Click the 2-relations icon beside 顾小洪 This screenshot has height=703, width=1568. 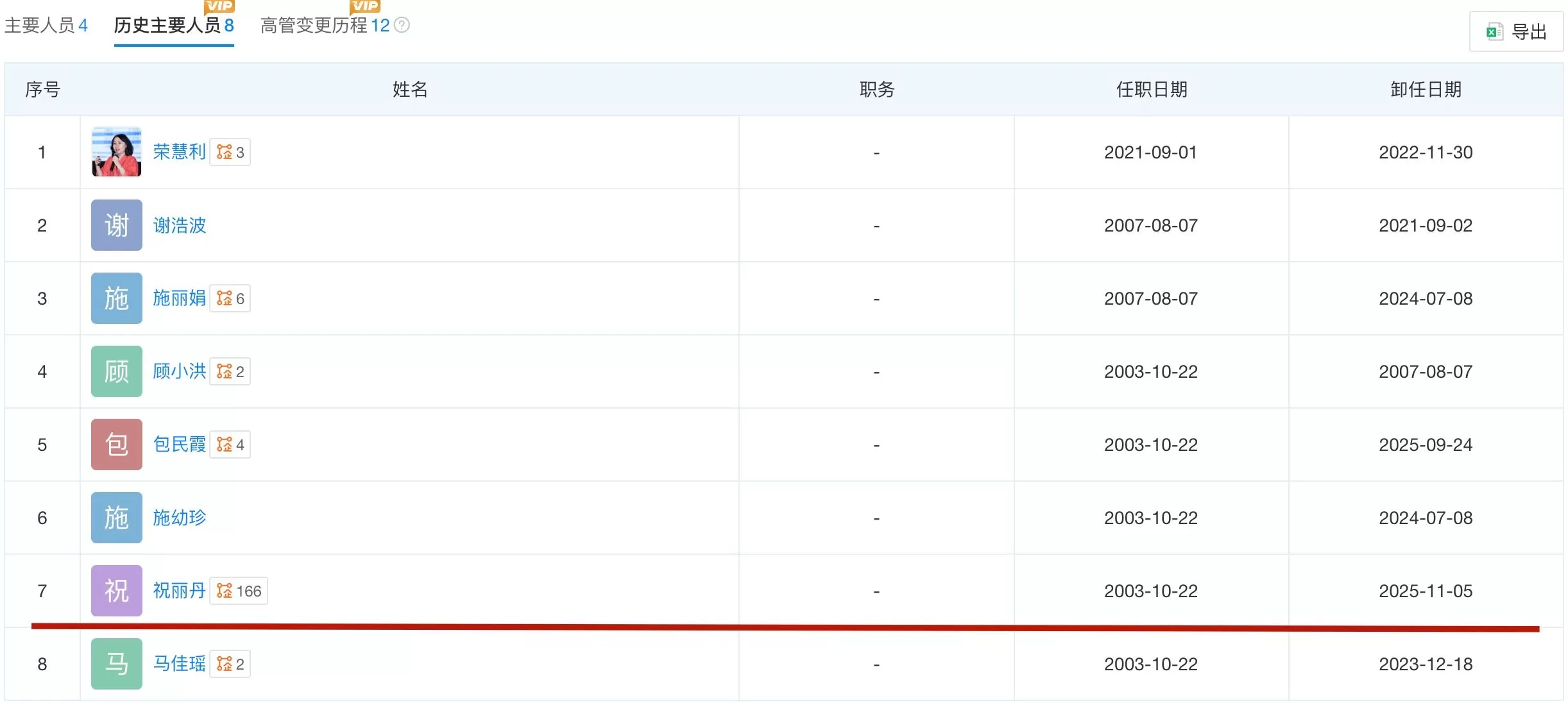point(230,371)
